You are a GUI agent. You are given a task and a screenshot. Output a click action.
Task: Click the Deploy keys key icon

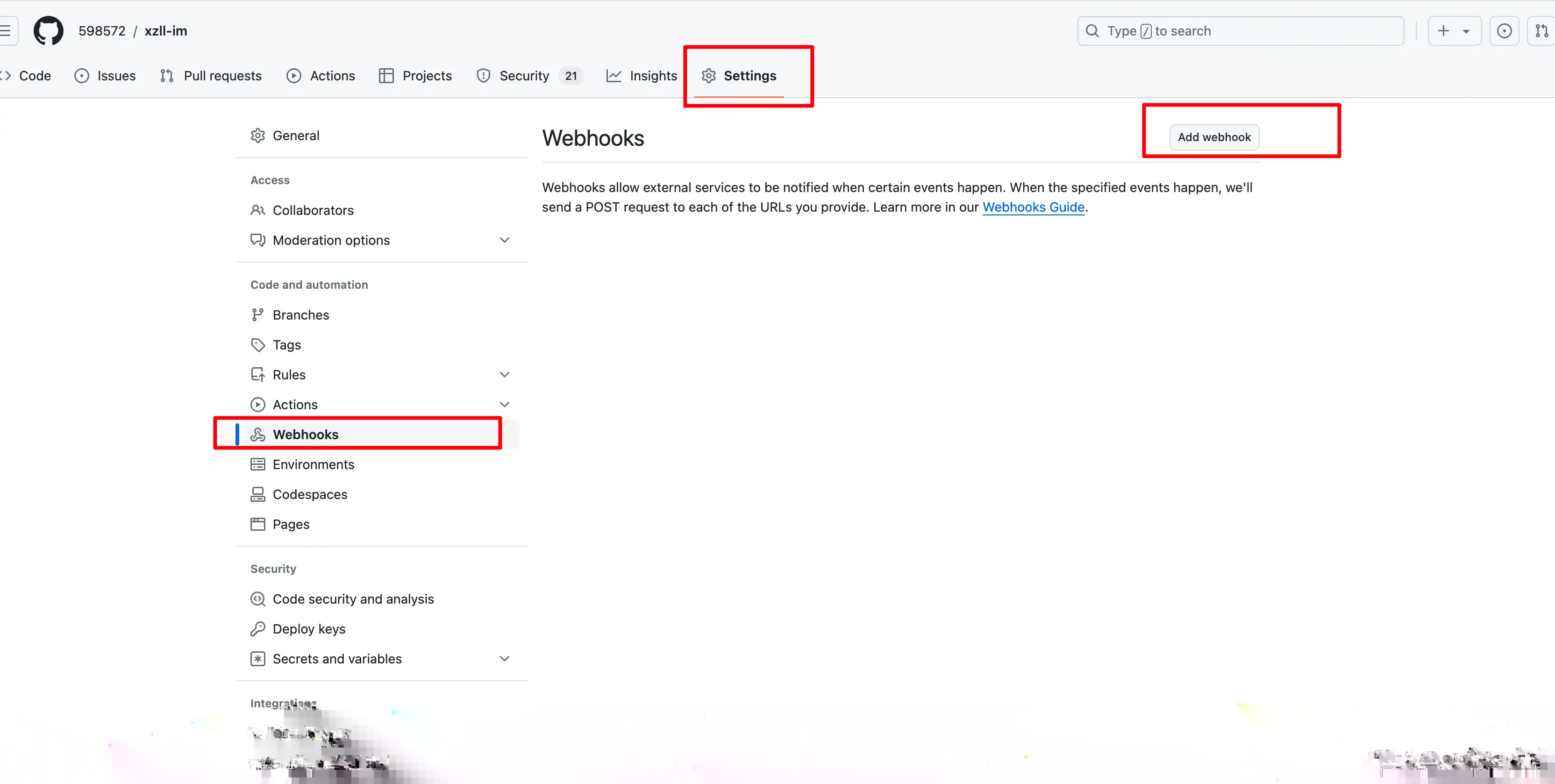(258, 629)
